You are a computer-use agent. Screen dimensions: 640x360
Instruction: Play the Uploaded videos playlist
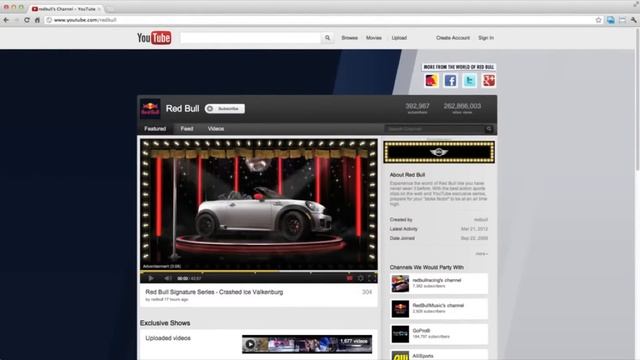pos(250,344)
